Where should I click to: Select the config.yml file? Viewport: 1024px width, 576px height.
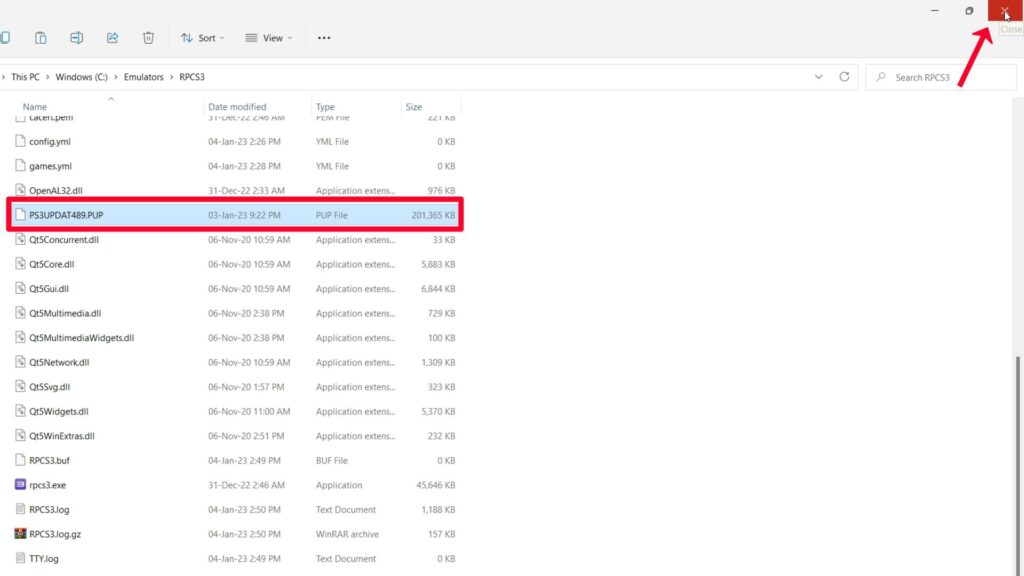50,142
